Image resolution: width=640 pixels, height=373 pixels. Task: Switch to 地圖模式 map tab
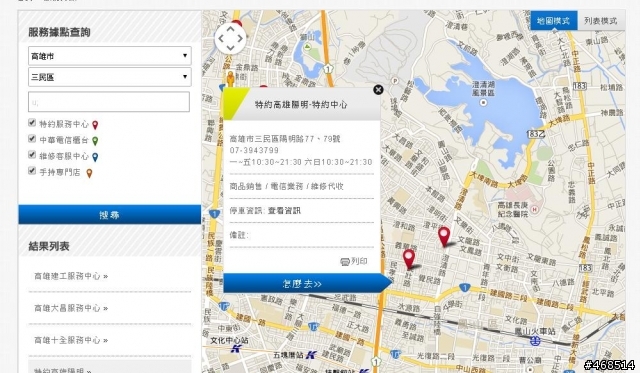[x=553, y=21]
